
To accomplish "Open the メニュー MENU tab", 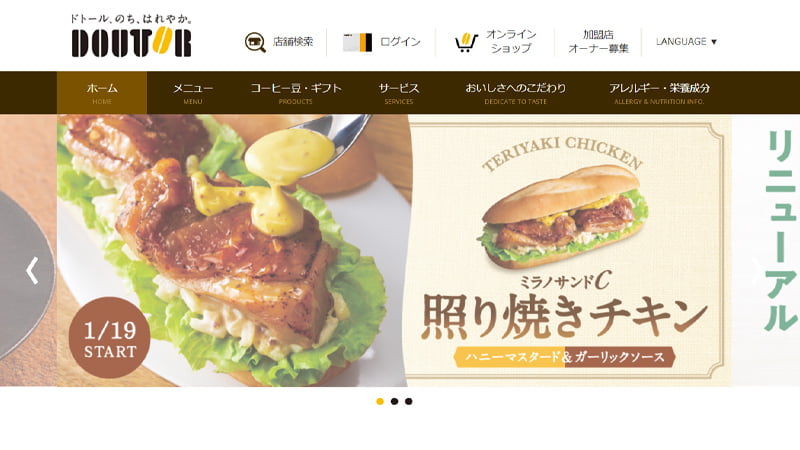I will (x=193, y=93).
